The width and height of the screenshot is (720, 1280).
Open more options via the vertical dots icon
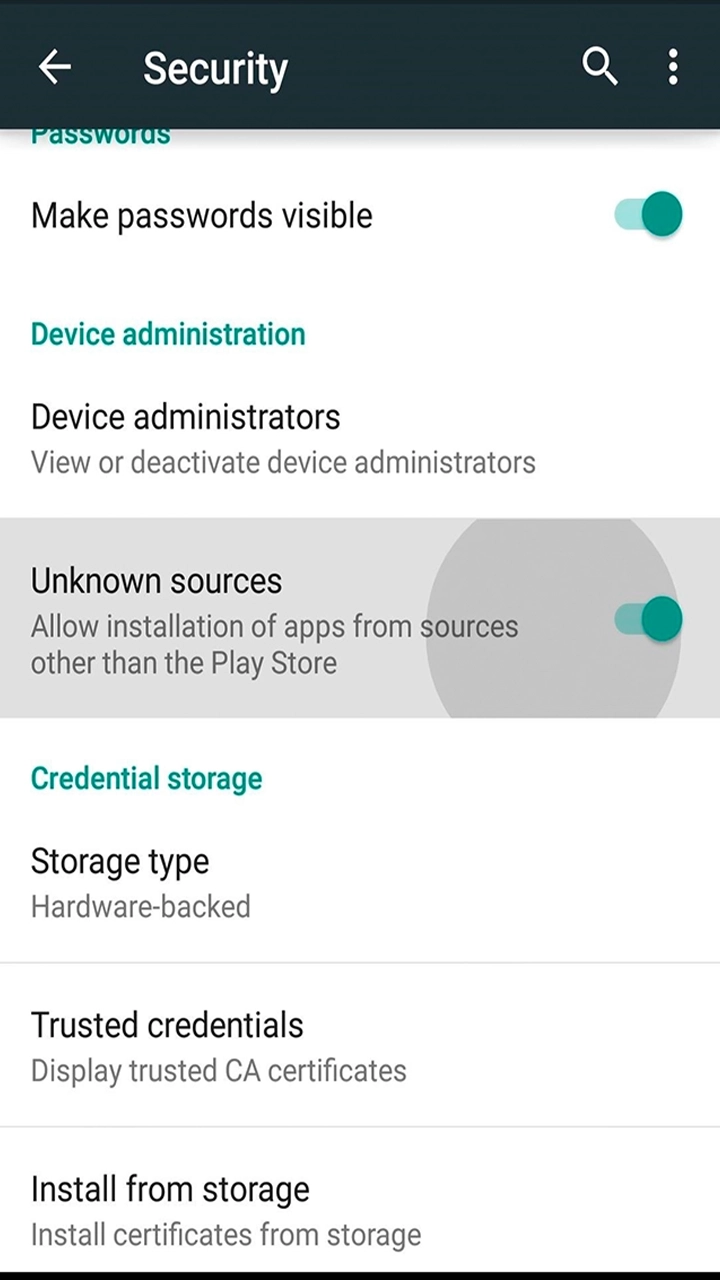[x=673, y=66]
